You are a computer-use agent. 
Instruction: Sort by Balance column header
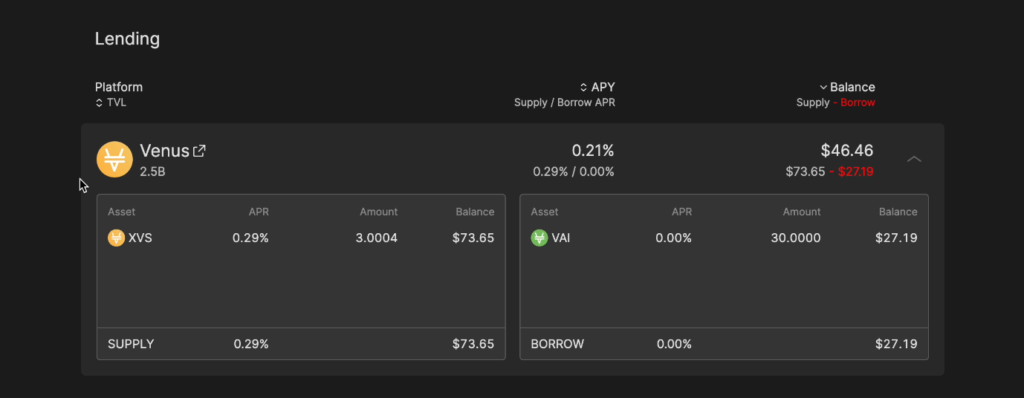coord(848,87)
